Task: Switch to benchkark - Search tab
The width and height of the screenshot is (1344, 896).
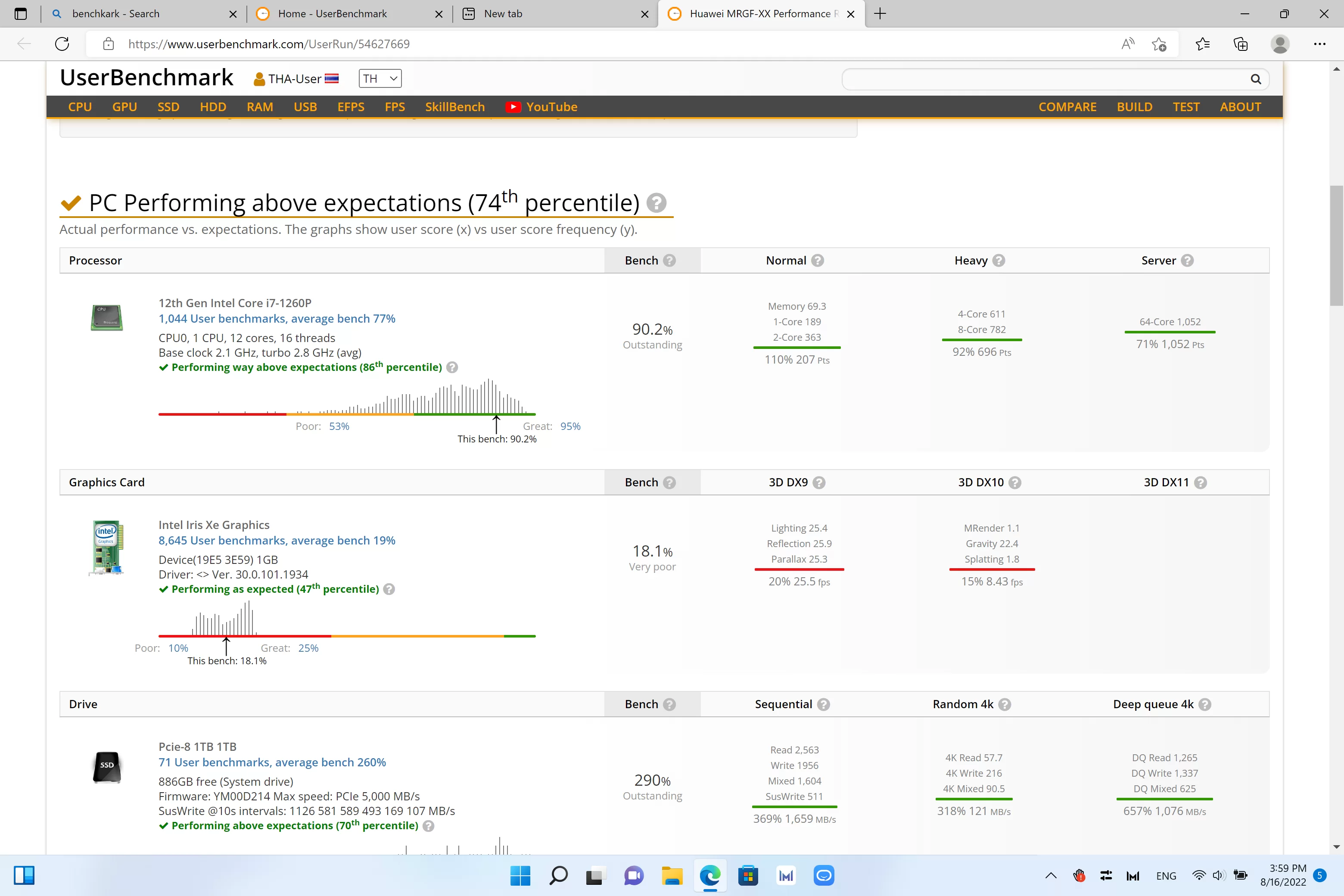Action: point(143,14)
